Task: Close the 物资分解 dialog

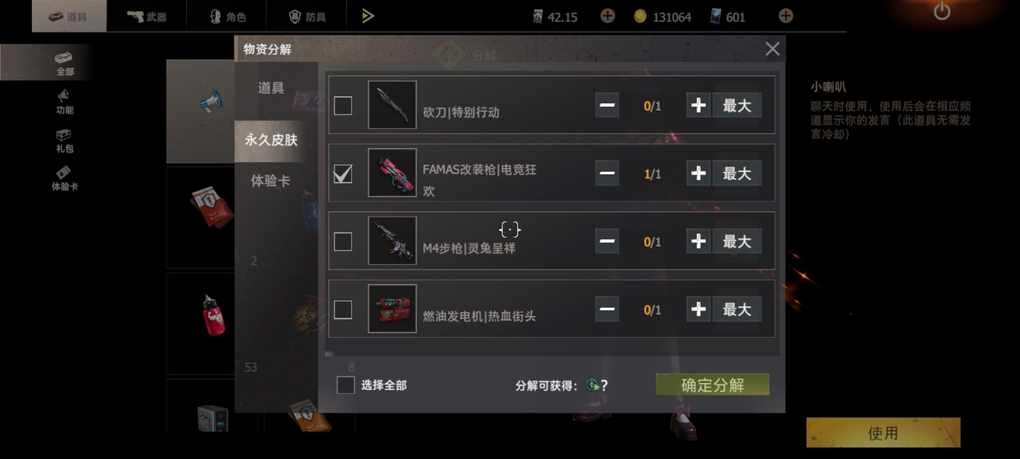Action: (772, 49)
